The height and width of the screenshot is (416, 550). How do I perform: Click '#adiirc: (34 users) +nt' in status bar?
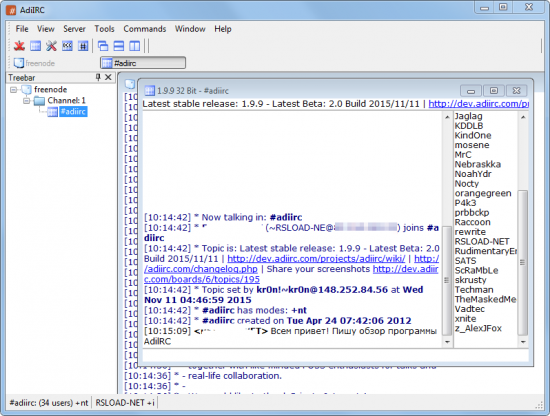49,403
